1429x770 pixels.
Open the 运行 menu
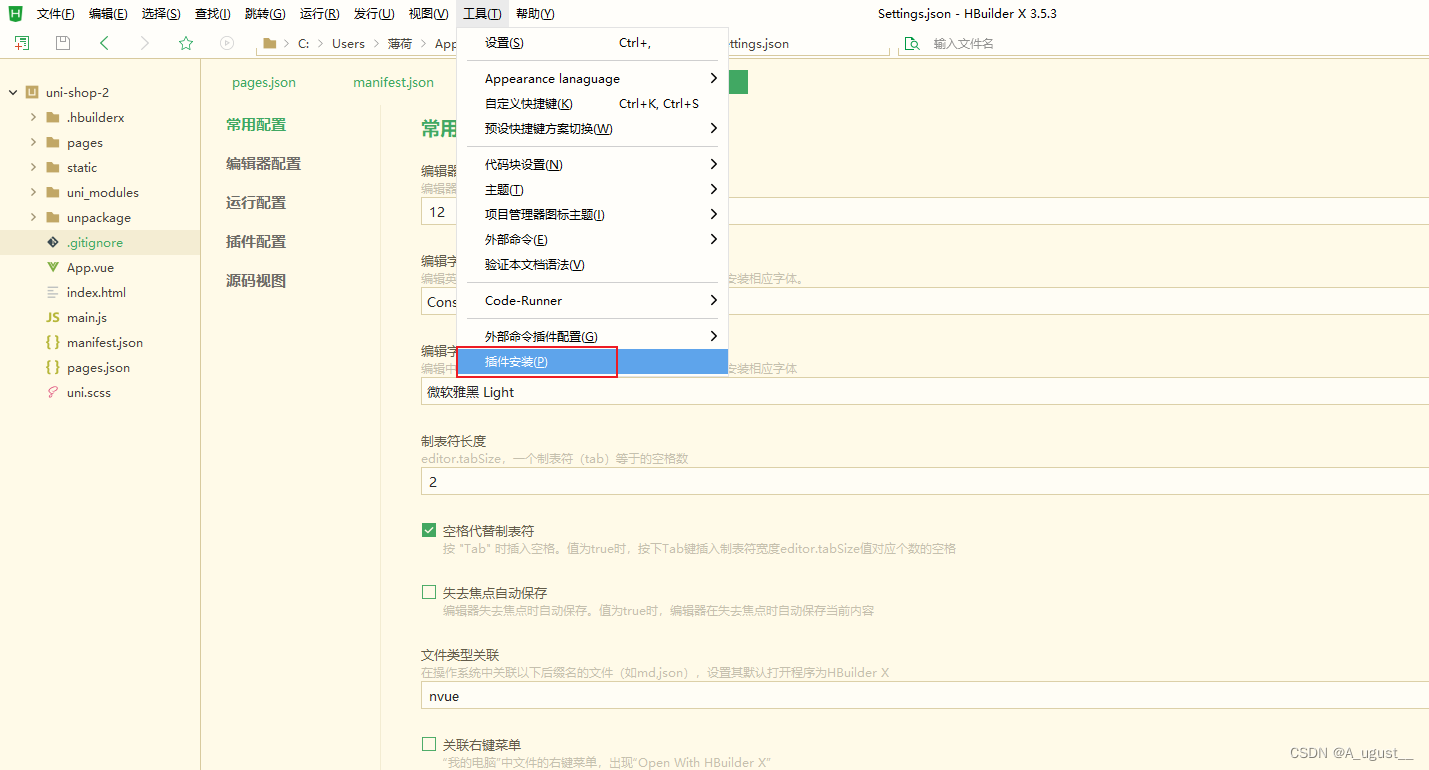tap(319, 13)
